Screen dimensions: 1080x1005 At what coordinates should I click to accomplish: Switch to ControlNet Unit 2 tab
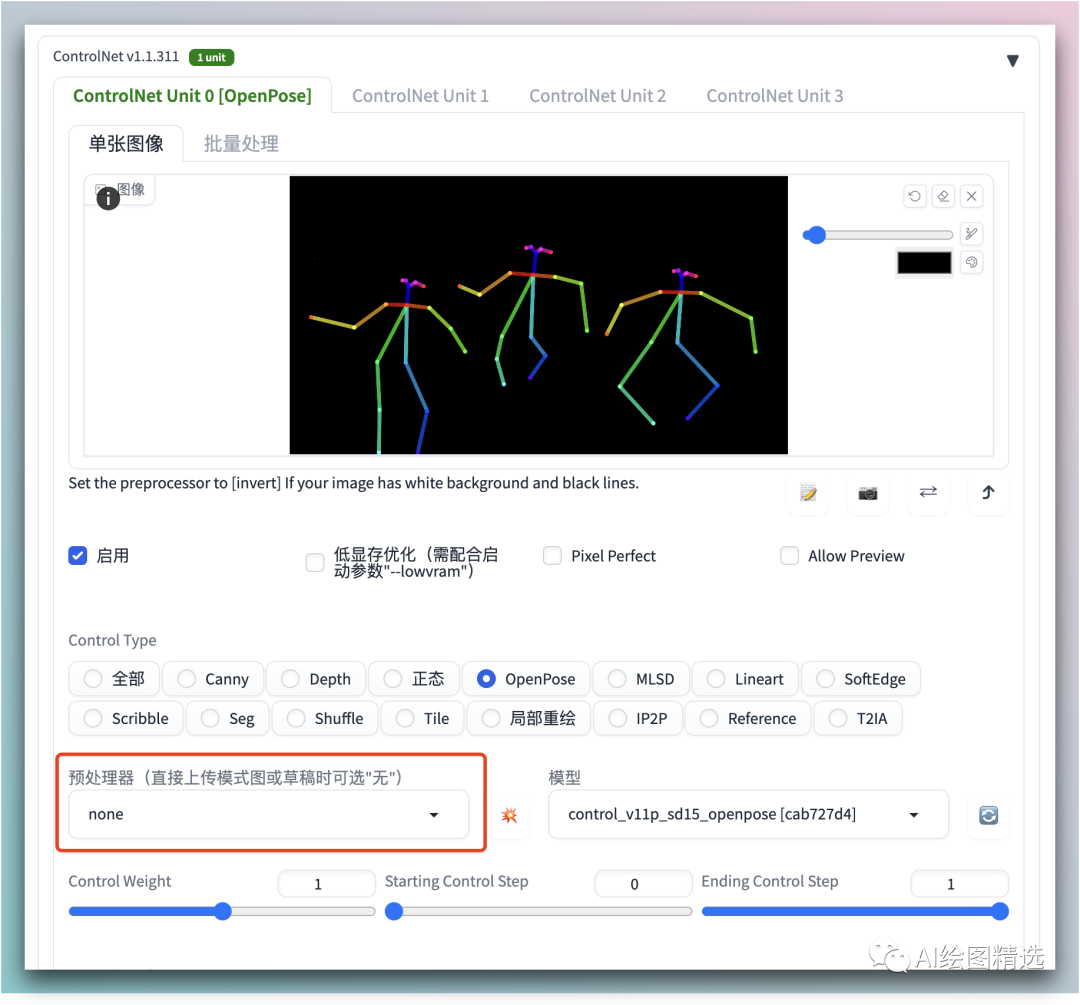pos(597,96)
